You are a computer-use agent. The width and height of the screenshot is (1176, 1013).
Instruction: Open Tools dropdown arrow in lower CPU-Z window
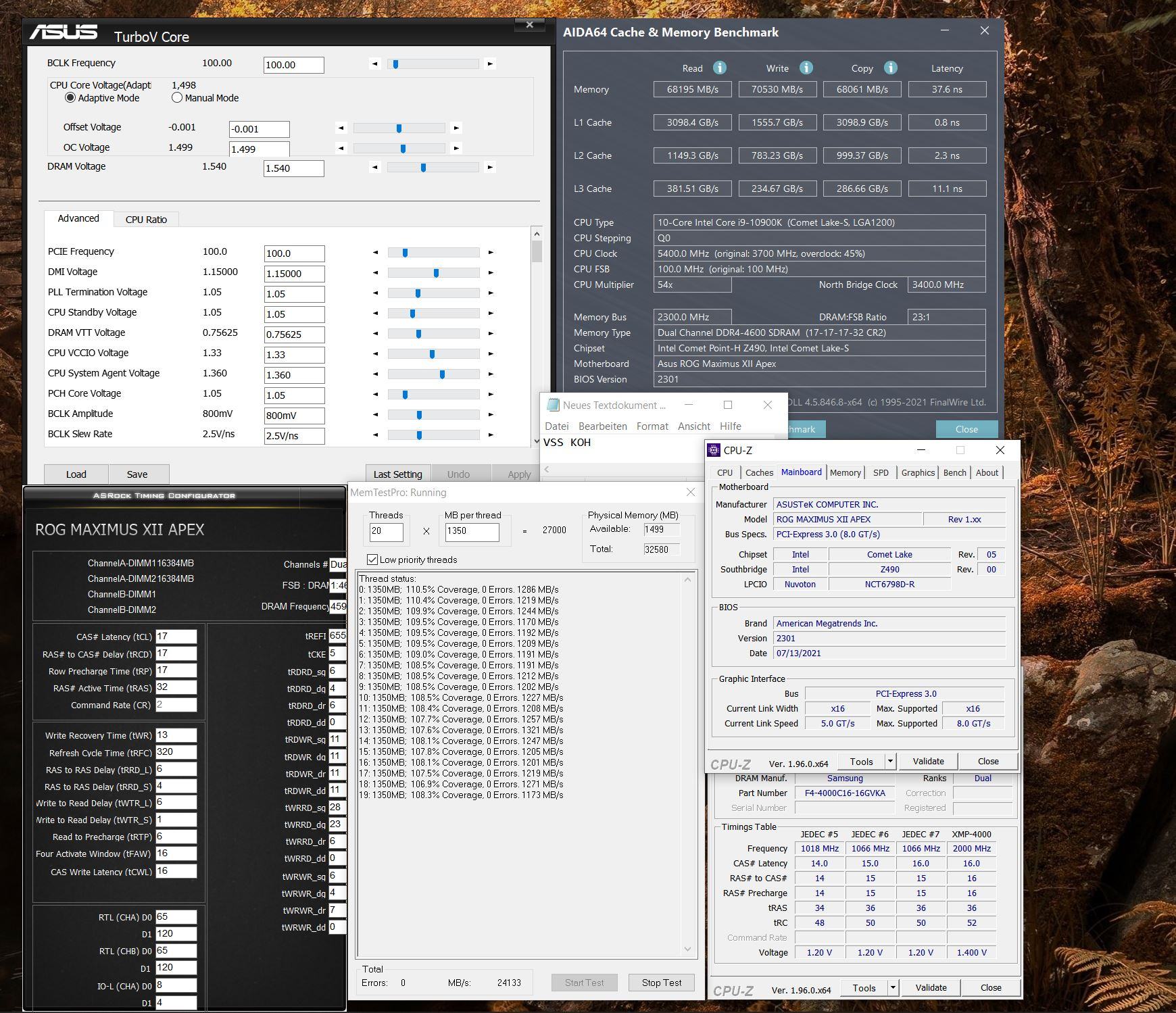893,988
